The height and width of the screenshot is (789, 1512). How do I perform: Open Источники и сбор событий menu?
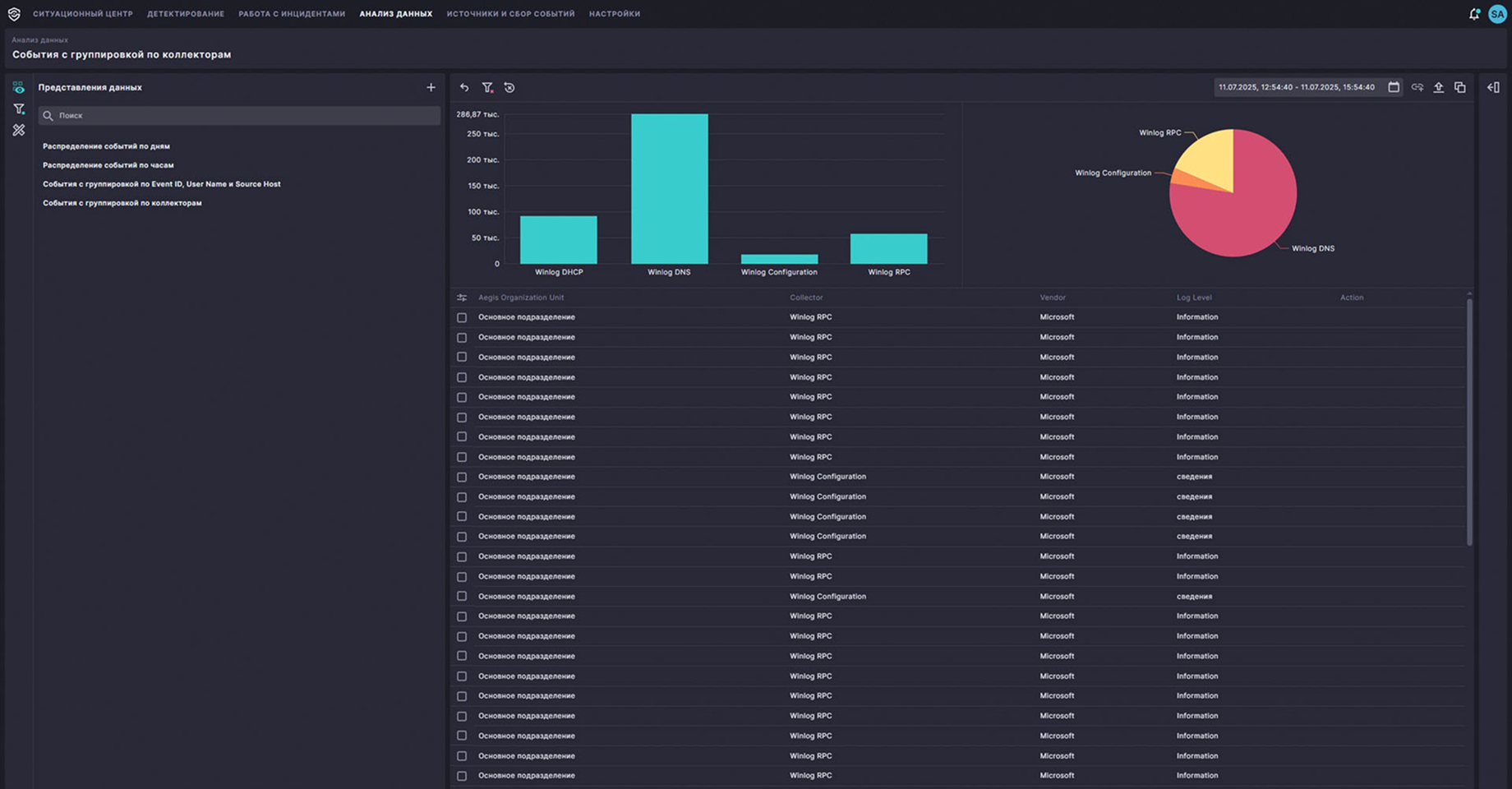510,14
